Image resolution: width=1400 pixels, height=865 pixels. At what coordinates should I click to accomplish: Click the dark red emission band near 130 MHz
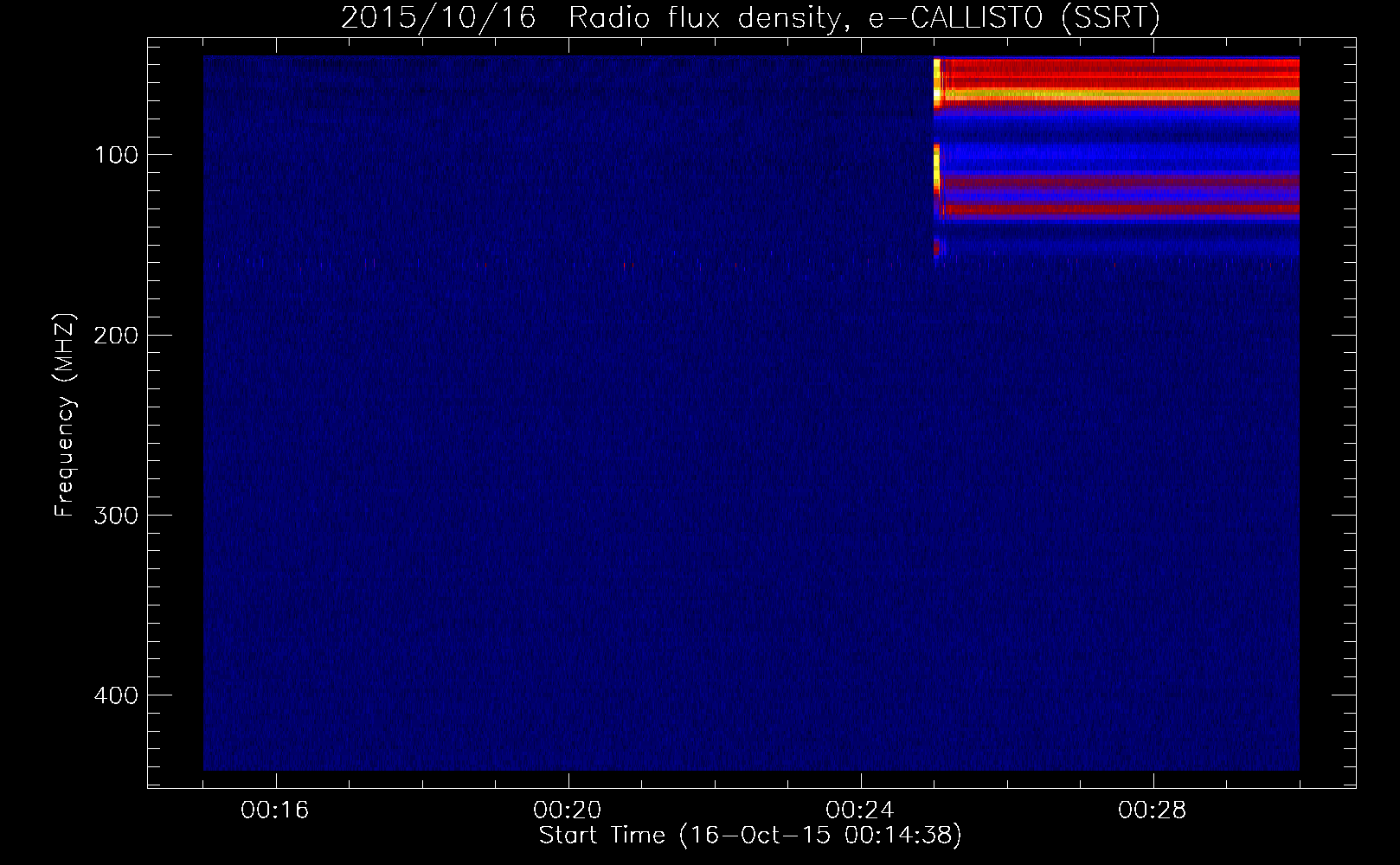click(x=1121, y=208)
